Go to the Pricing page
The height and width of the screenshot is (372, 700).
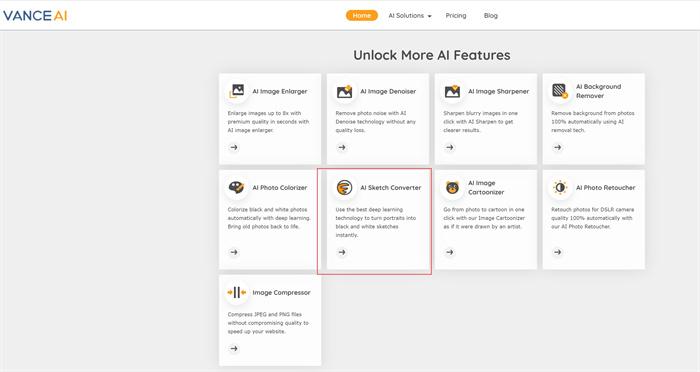click(456, 16)
